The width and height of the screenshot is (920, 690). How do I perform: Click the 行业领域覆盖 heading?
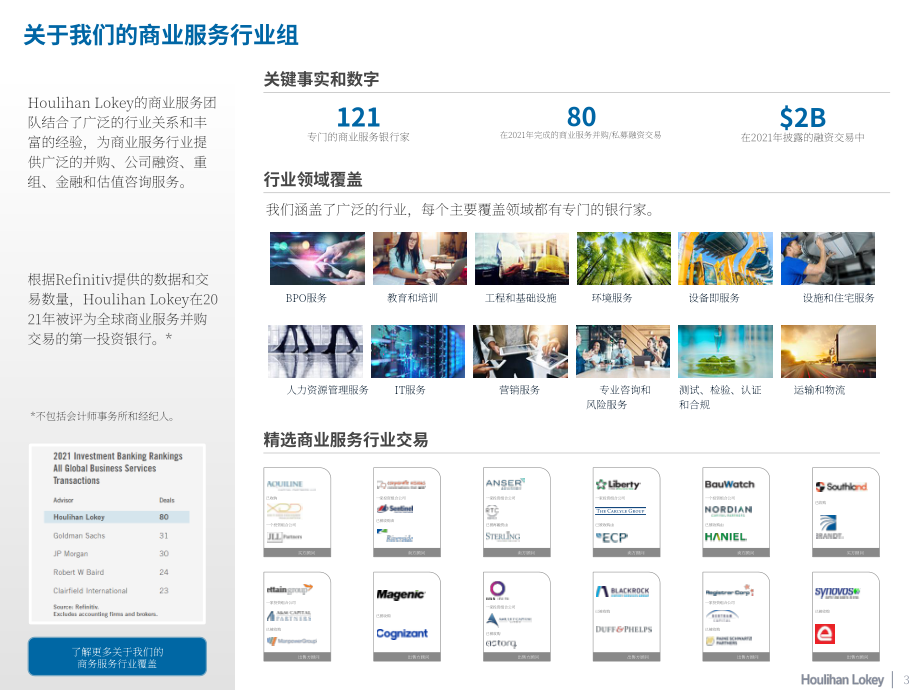313,180
